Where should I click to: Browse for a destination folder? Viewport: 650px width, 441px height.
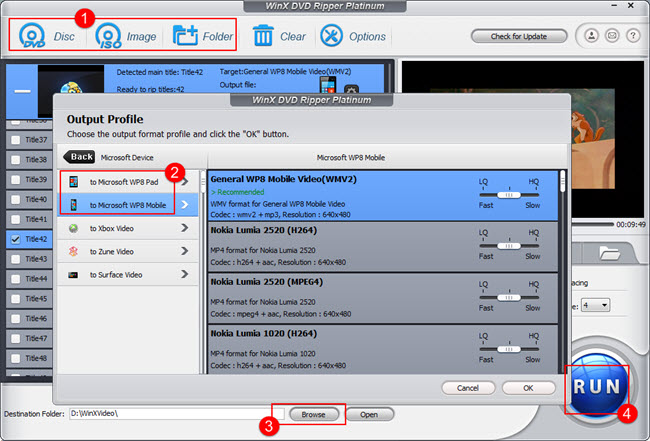[313, 414]
